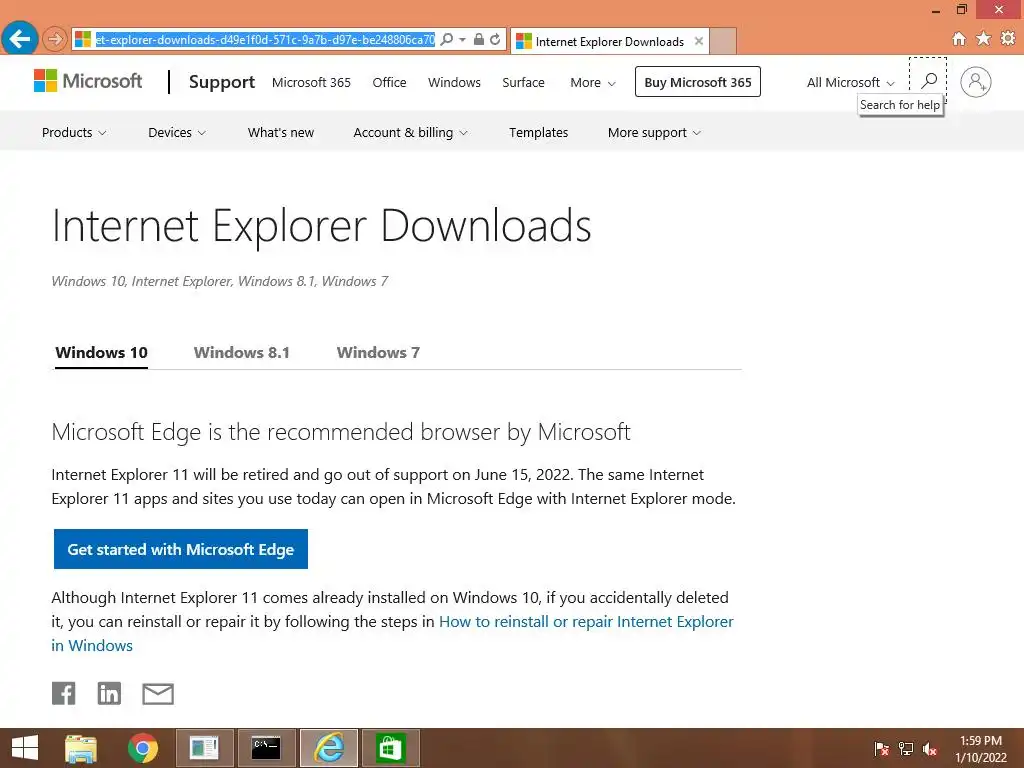
Task: Expand the Products menu
Action: coord(74,133)
